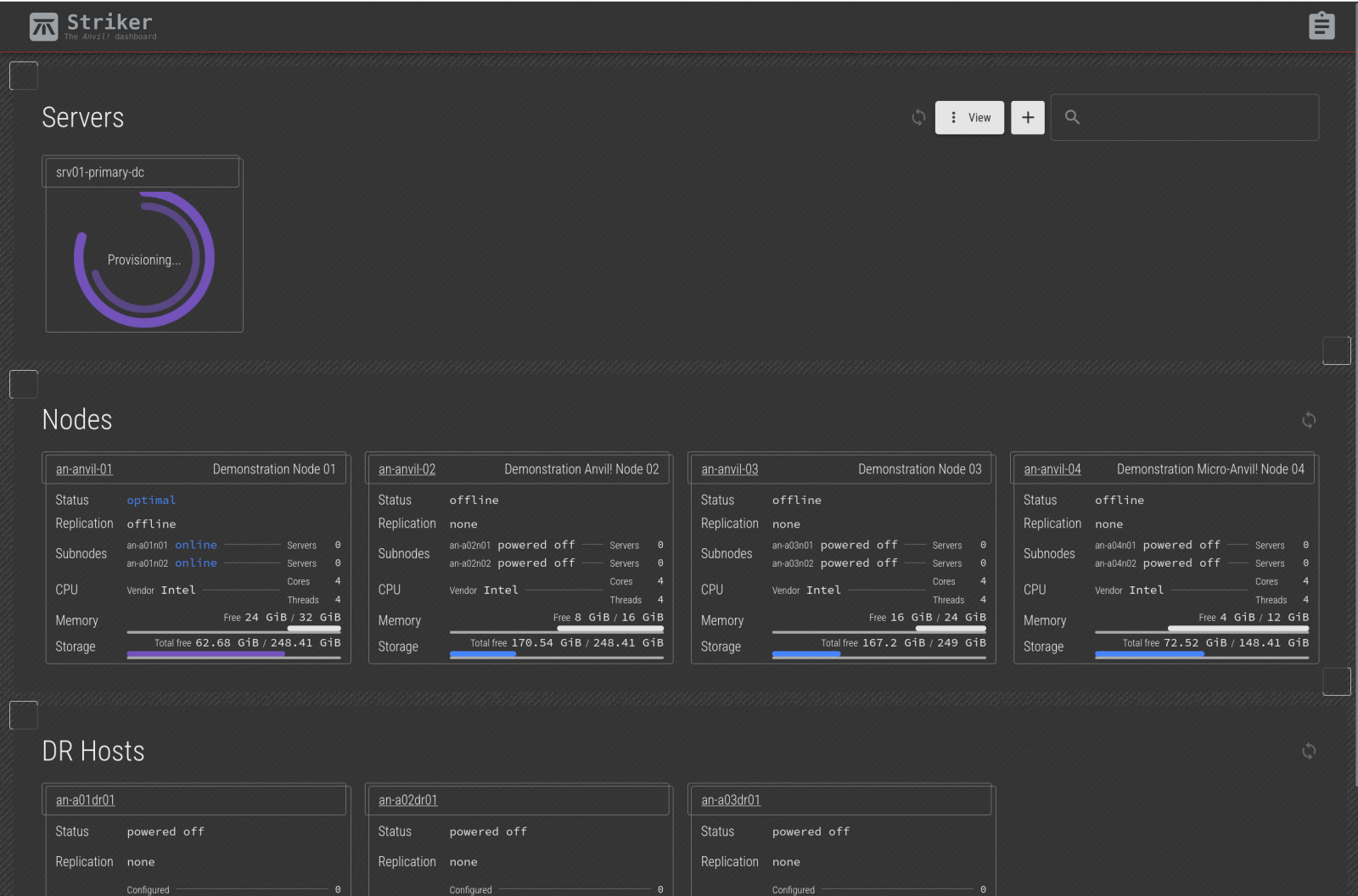Refresh the Nodes section
1358x896 pixels.
coord(1308,420)
